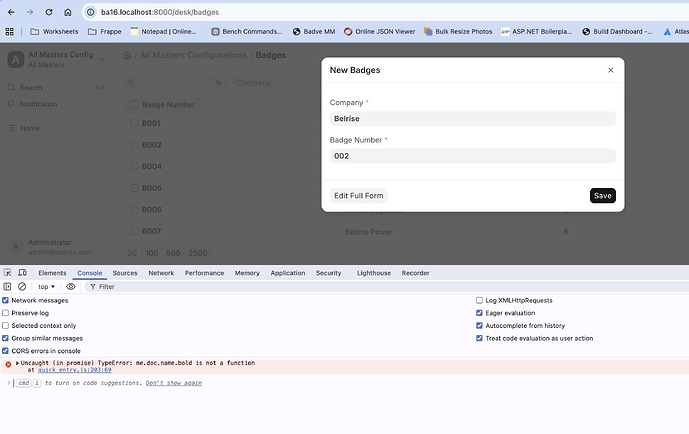Switch to the Sources tab
The width and height of the screenshot is (689, 434).
point(125,273)
